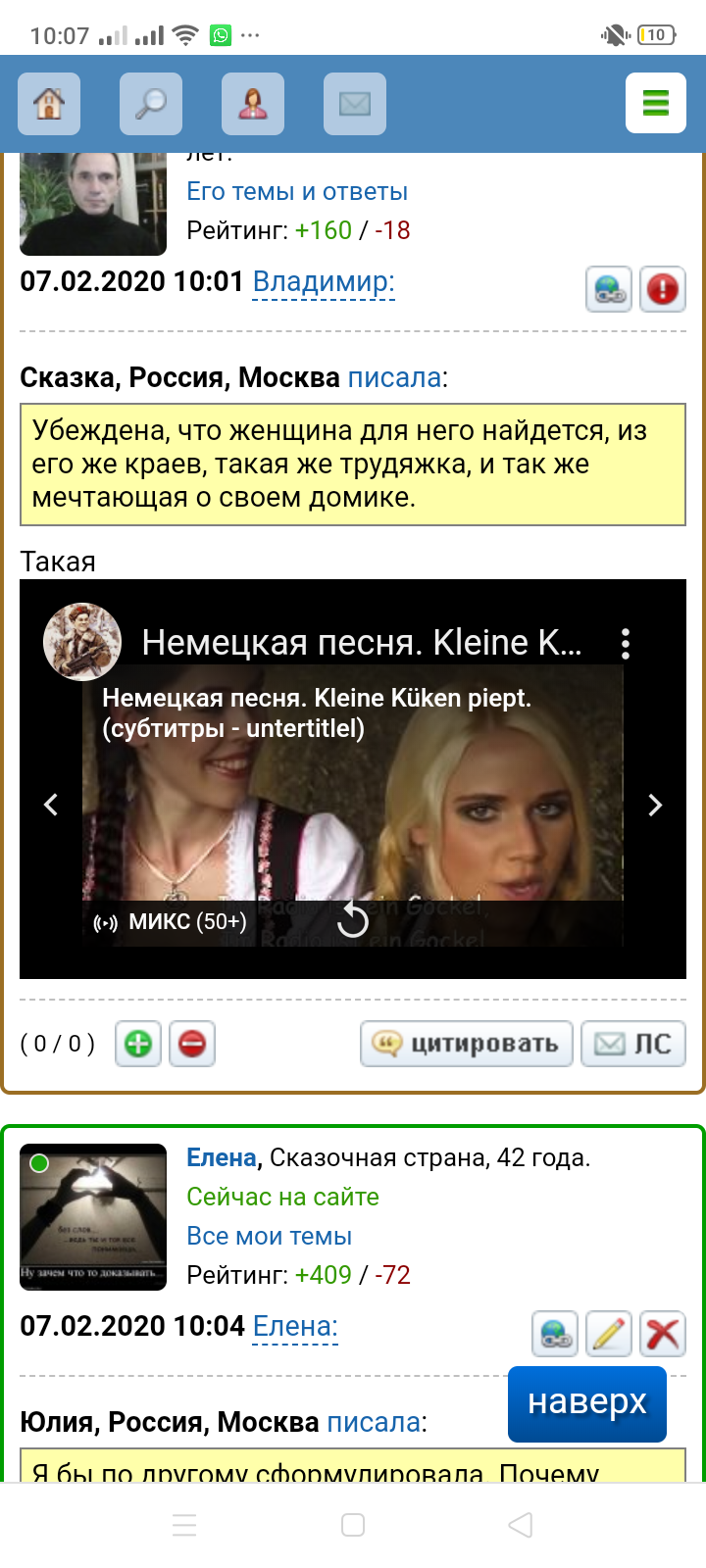Image resolution: width=706 pixels, height=1568 pixels.
Task: Open the messages envelope icon
Action: (x=355, y=103)
